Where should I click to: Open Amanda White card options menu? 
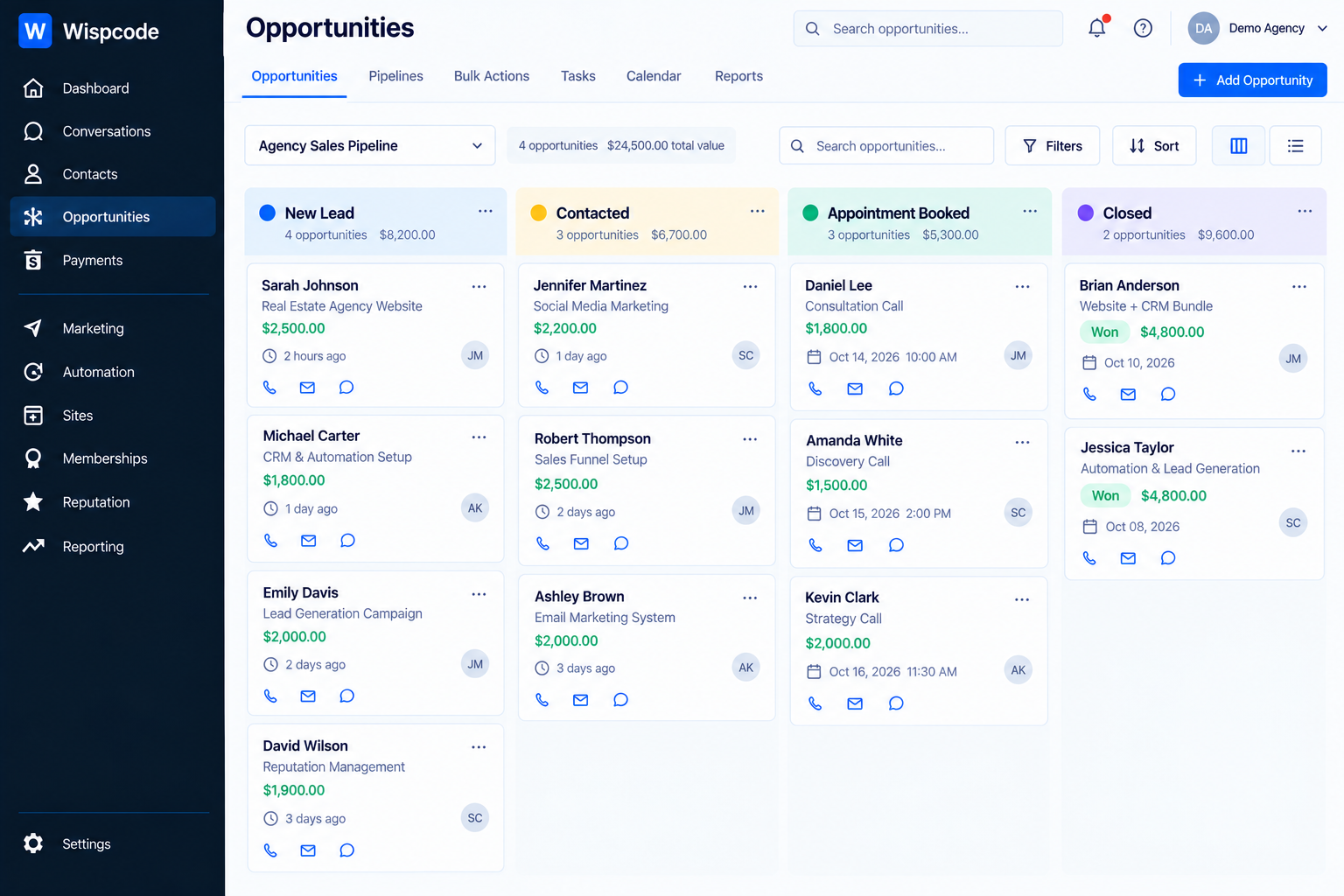point(1022,442)
